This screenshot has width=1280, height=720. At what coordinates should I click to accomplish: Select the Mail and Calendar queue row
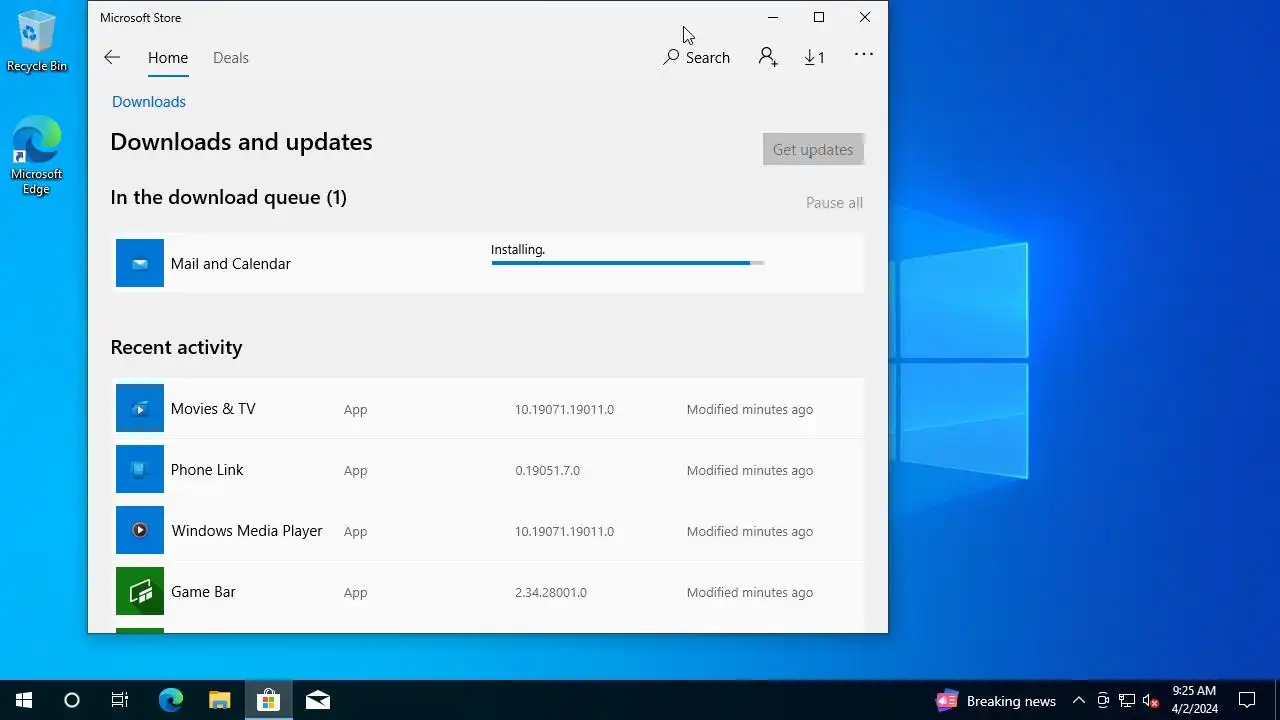487,263
